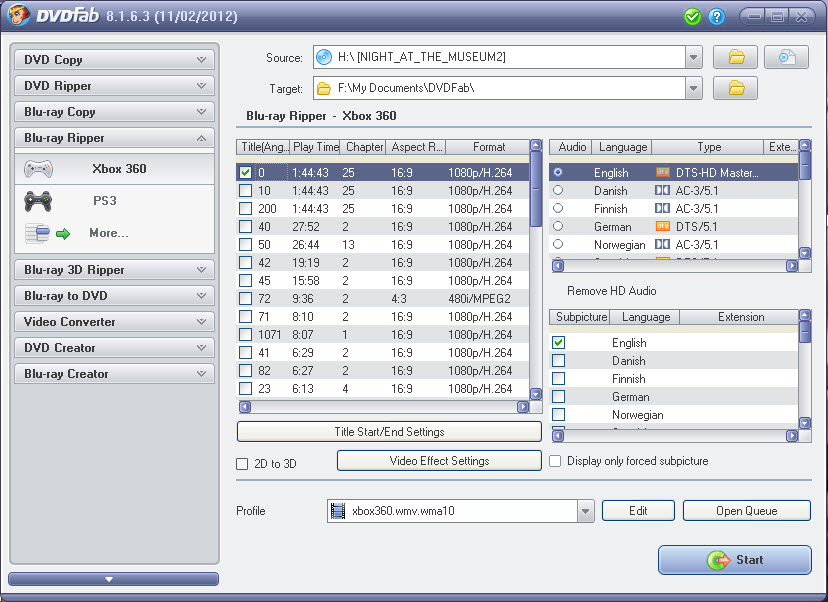This screenshot has height=602, width=828.
Task: Select the Danish audio radio button
Action: pos(558,190)
